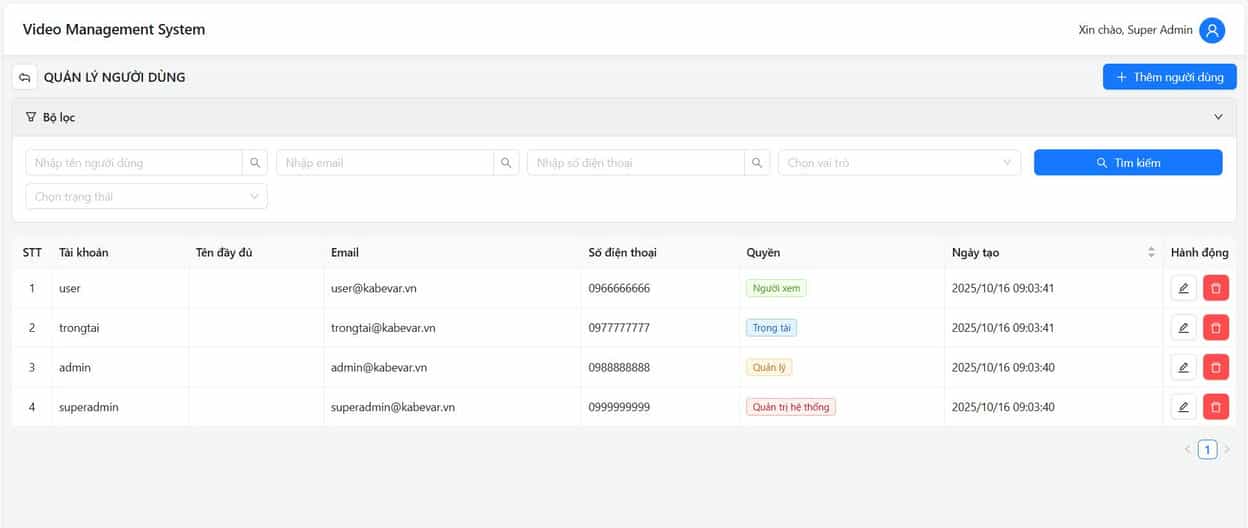
Task: Click search icon beside phone number input
Action: point(757,163)
